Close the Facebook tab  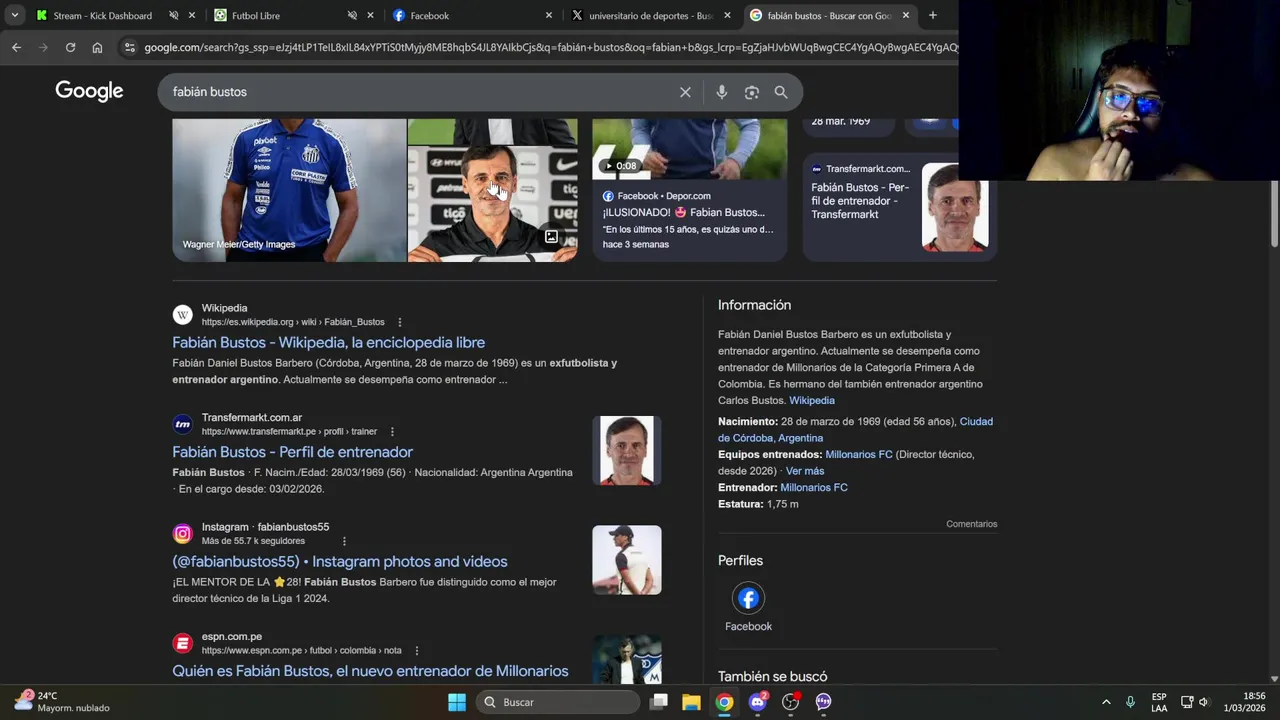(x=549, y=15)
